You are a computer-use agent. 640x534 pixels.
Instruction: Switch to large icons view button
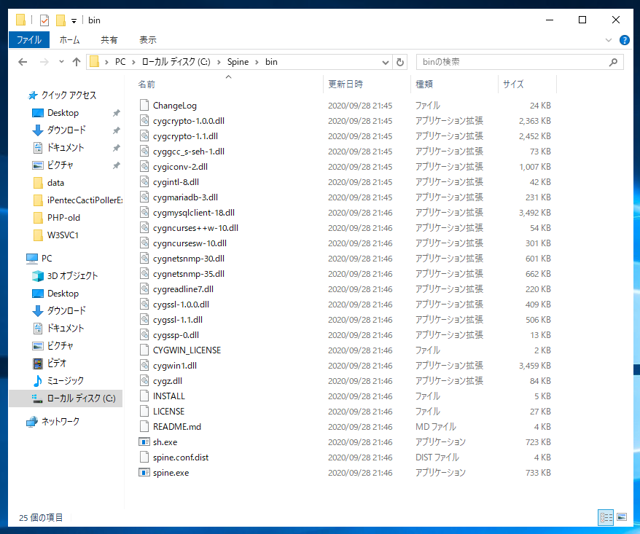(x=622, y=518)
